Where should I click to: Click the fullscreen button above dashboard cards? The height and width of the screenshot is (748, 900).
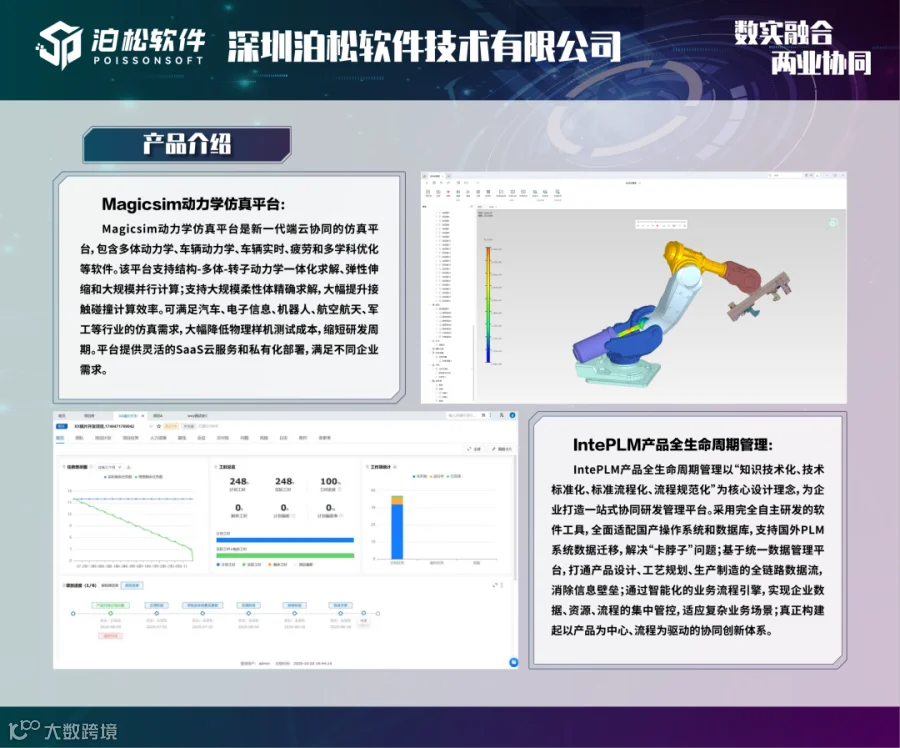(x=474, y=449)
